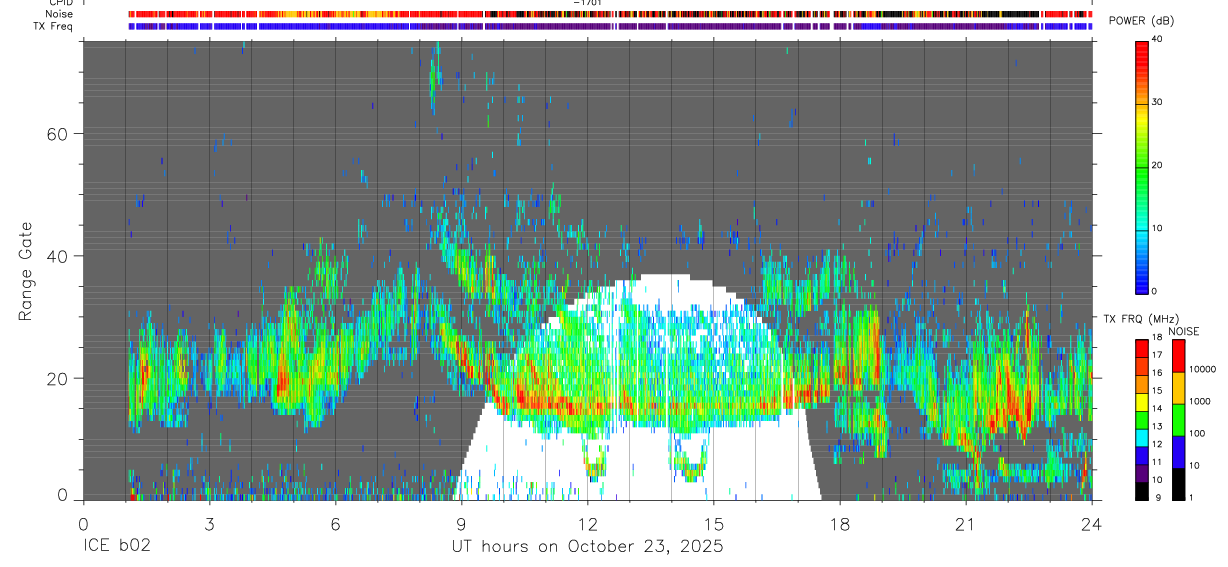Click the Noise color strip above the plot

pyautogui.click(x=610, y=14)
